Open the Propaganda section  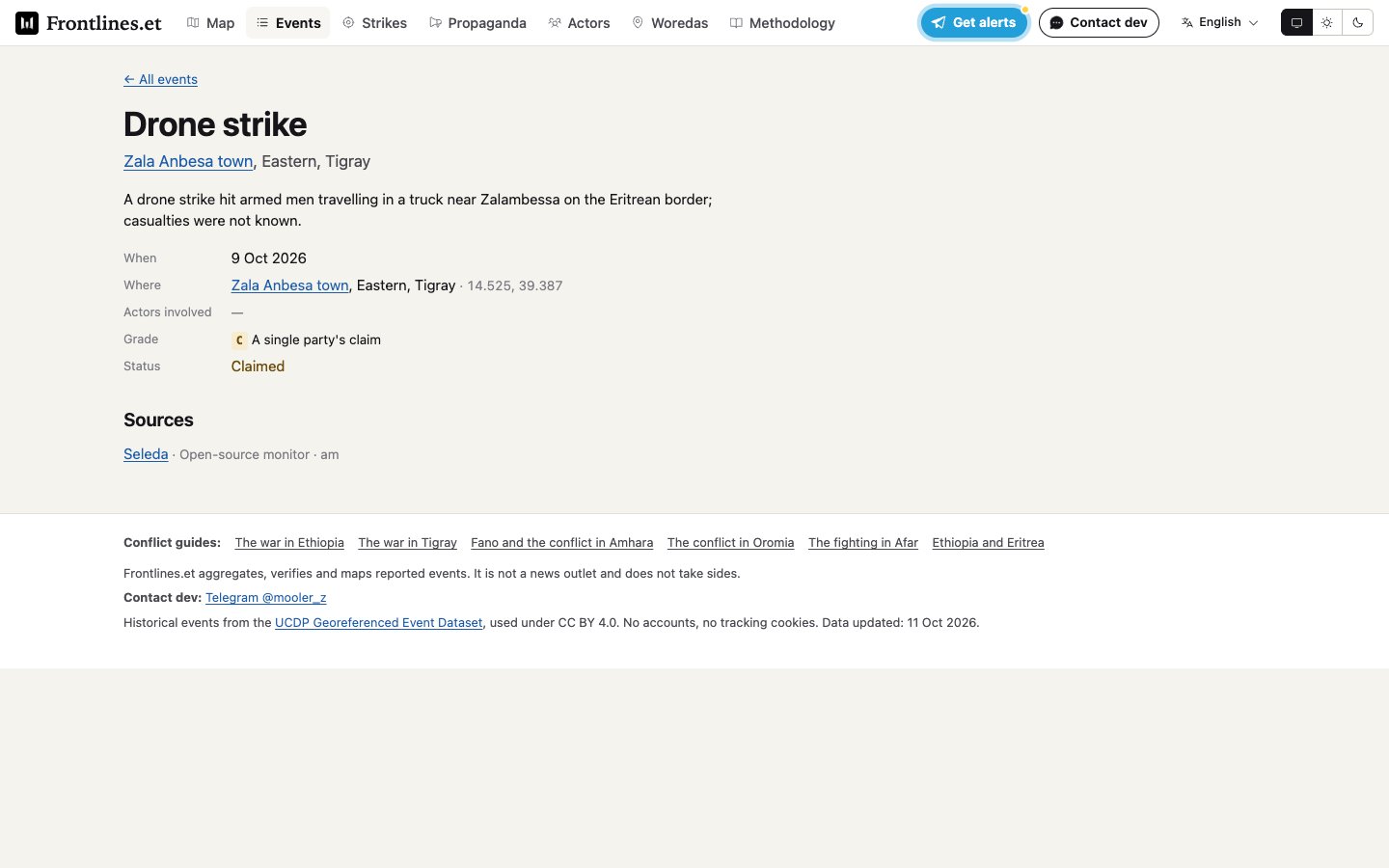477,22
